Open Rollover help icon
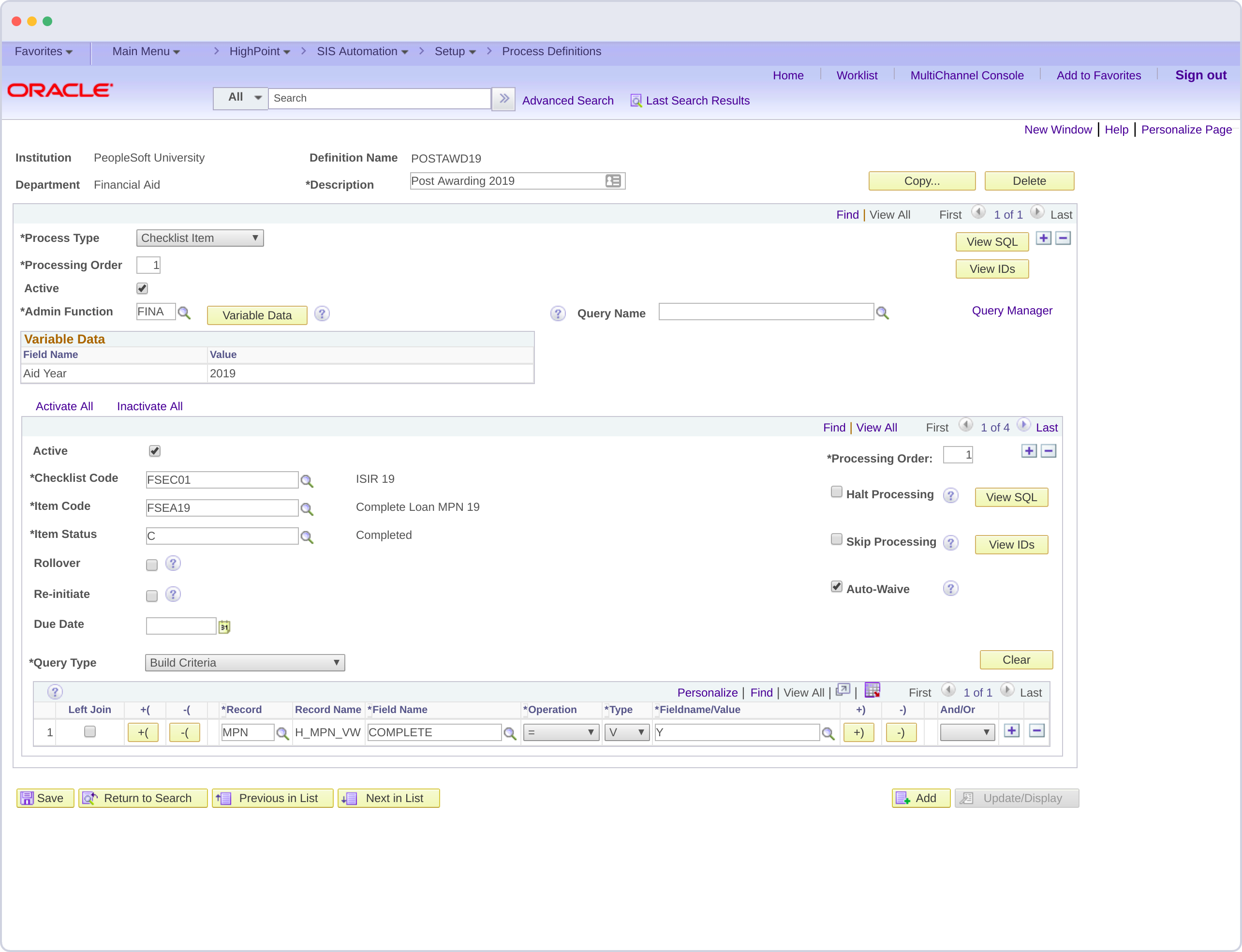 point(173,563)
